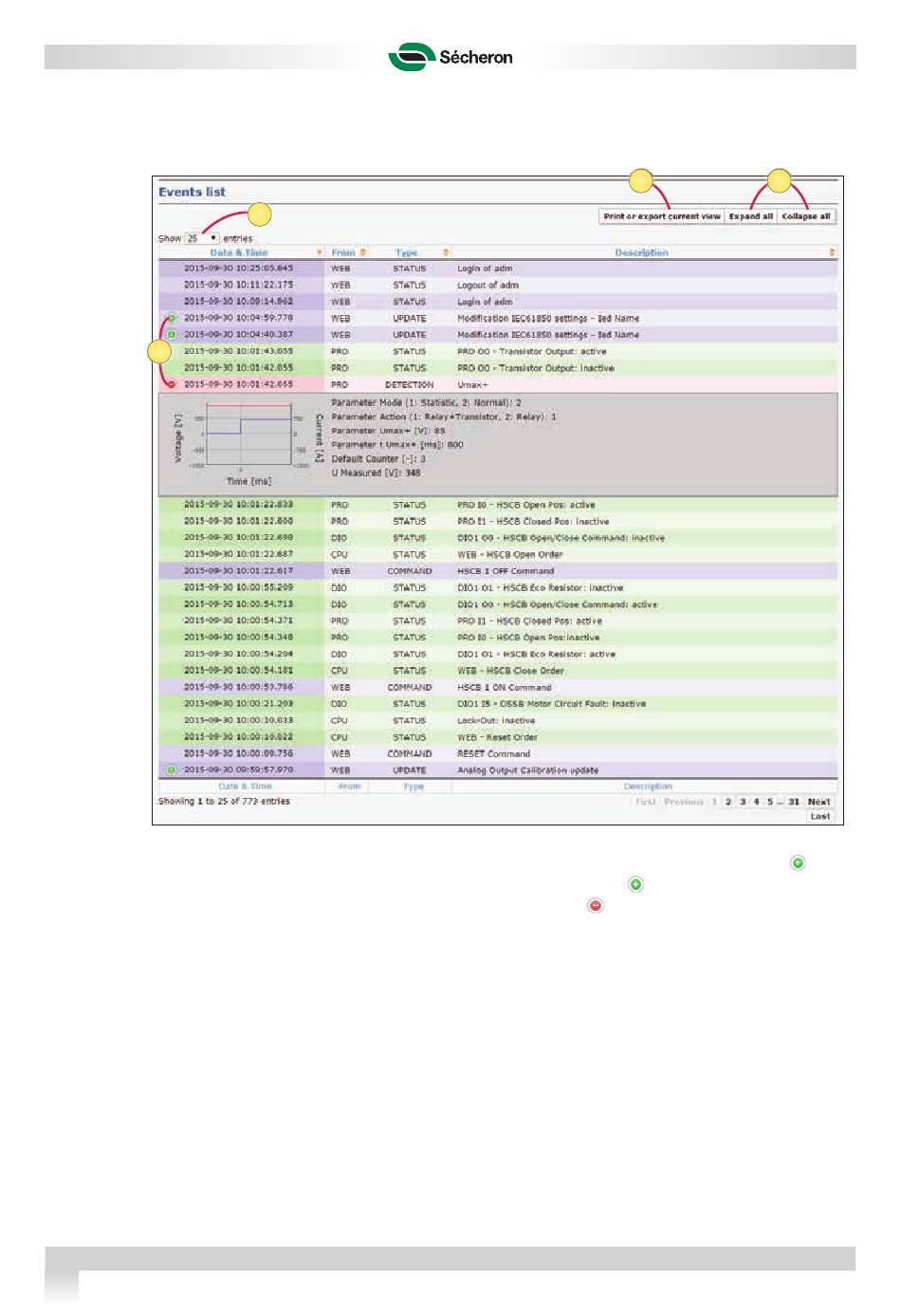
Task: Select the 10:25:05.845 Login of adm row
Action: pos(498,269)
